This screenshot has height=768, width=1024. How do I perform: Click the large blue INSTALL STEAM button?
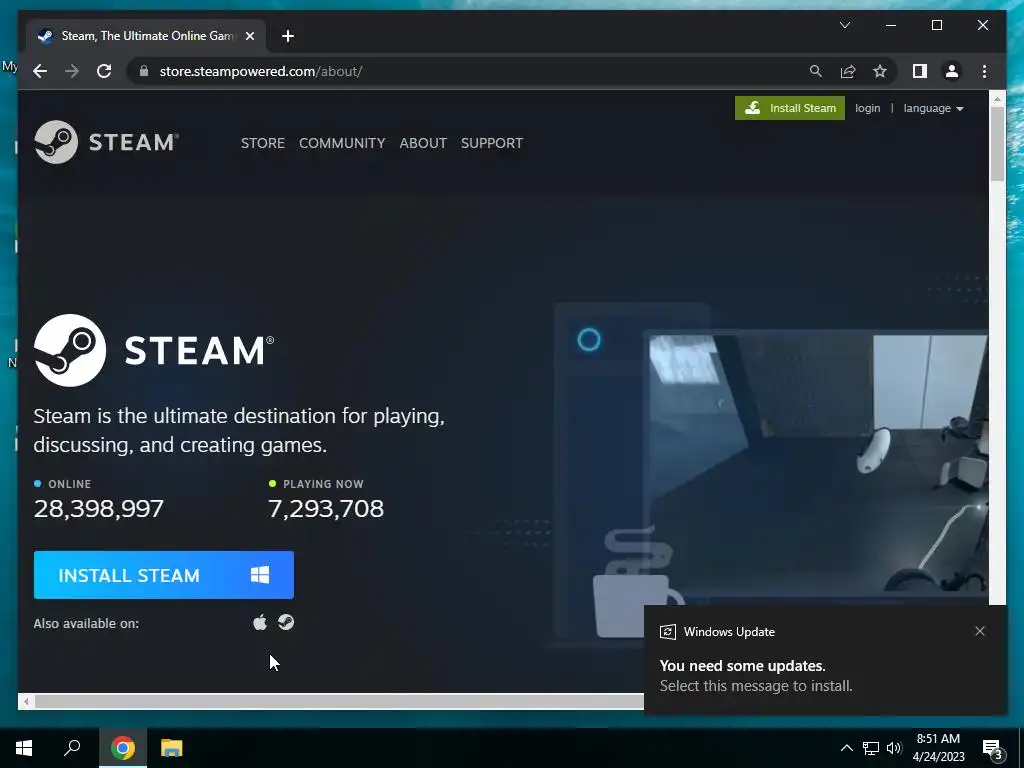[164, 575]
